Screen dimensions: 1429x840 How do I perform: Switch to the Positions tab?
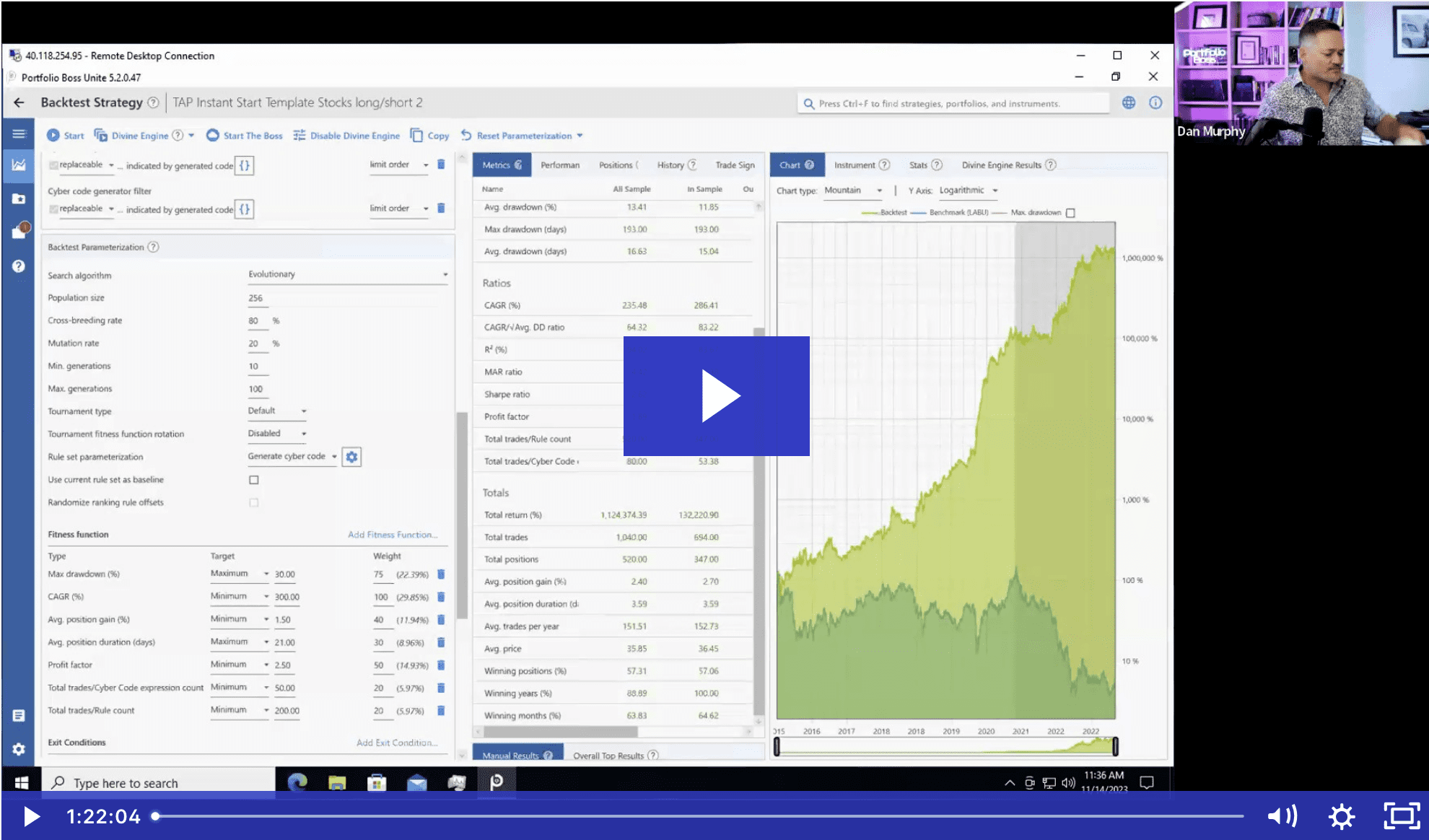619,165
